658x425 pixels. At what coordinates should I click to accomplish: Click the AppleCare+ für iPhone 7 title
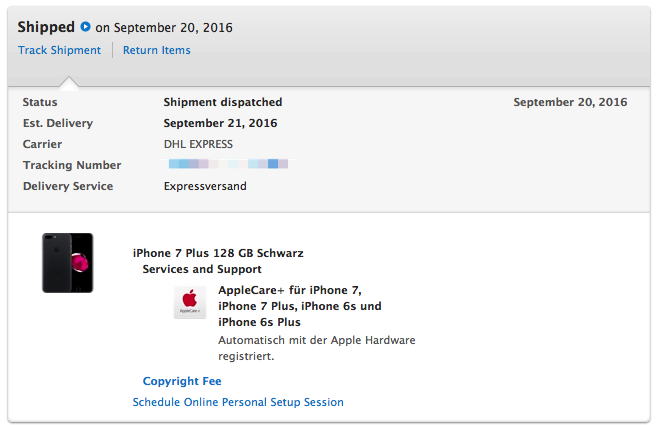(300, 306)
